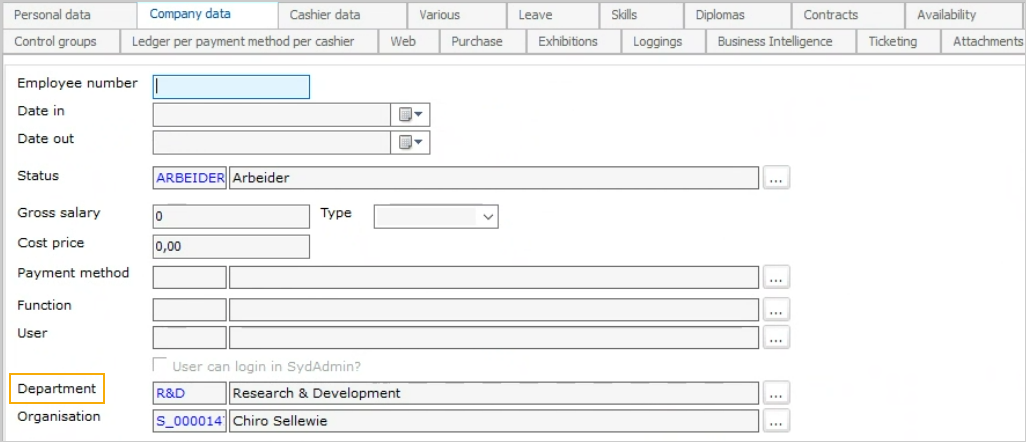This screenshot has width=1026, height=442.
Task: Select the Ledger per payment method tab
Action: (250, 41)
